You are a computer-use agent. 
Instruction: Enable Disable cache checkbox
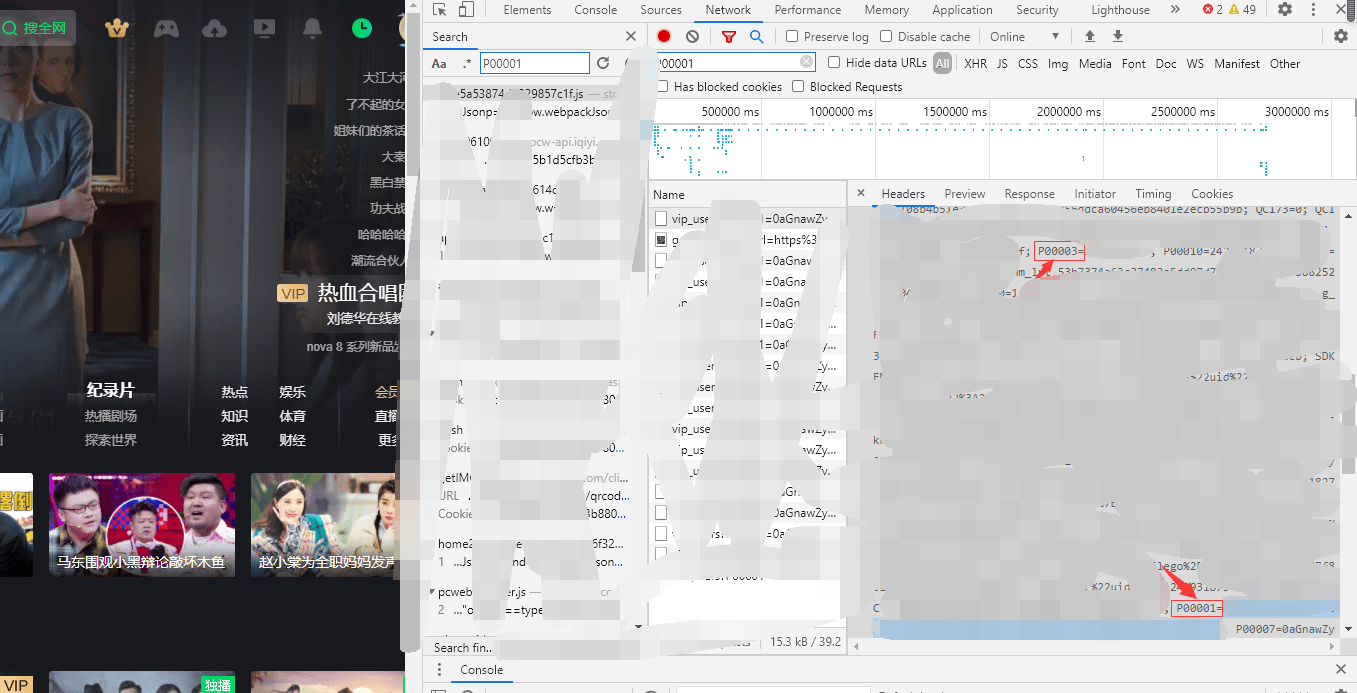tap(886, 36)
